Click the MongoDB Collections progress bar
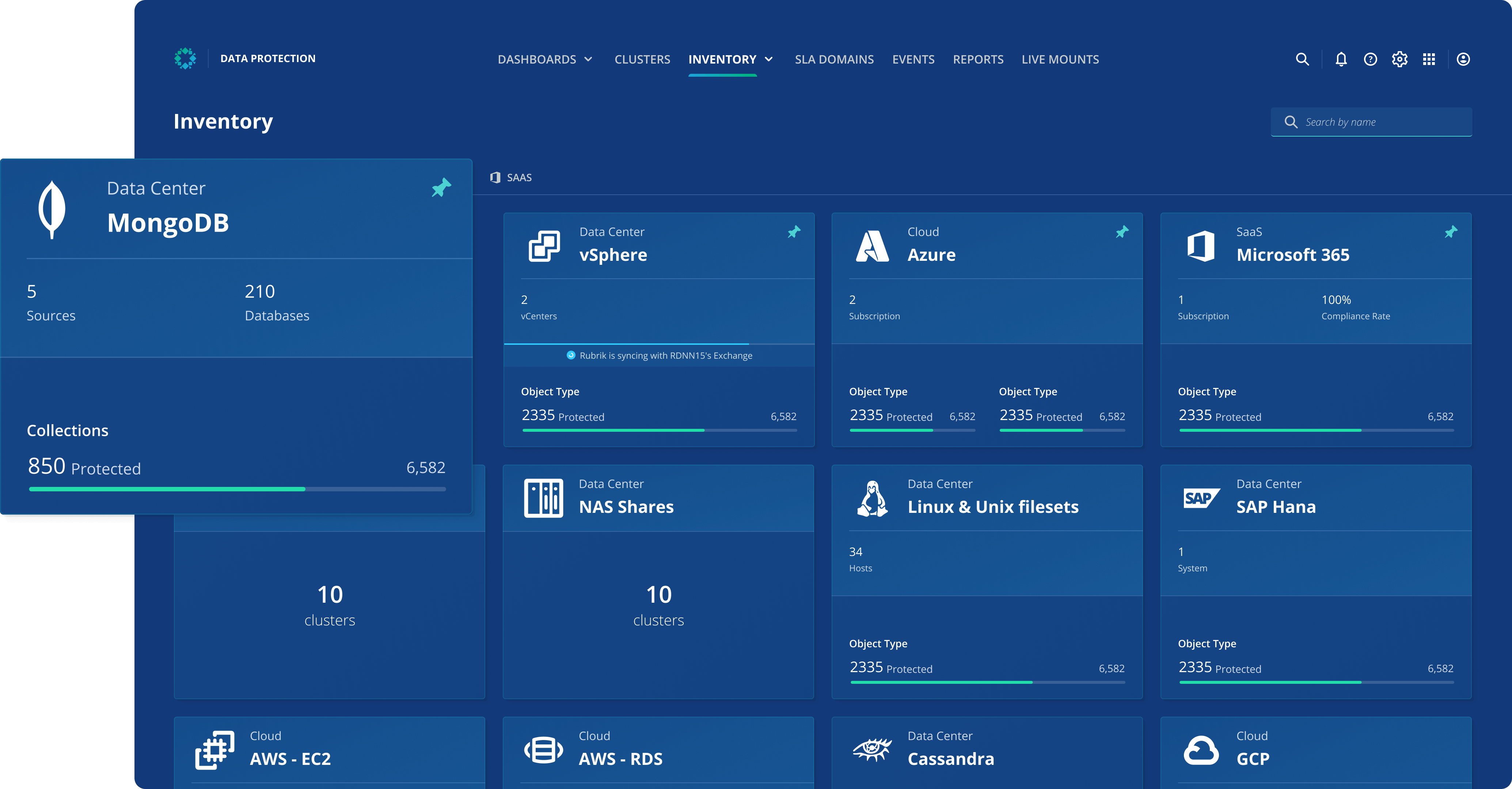Screen dimensions: 1512x789 coord(237,489)
